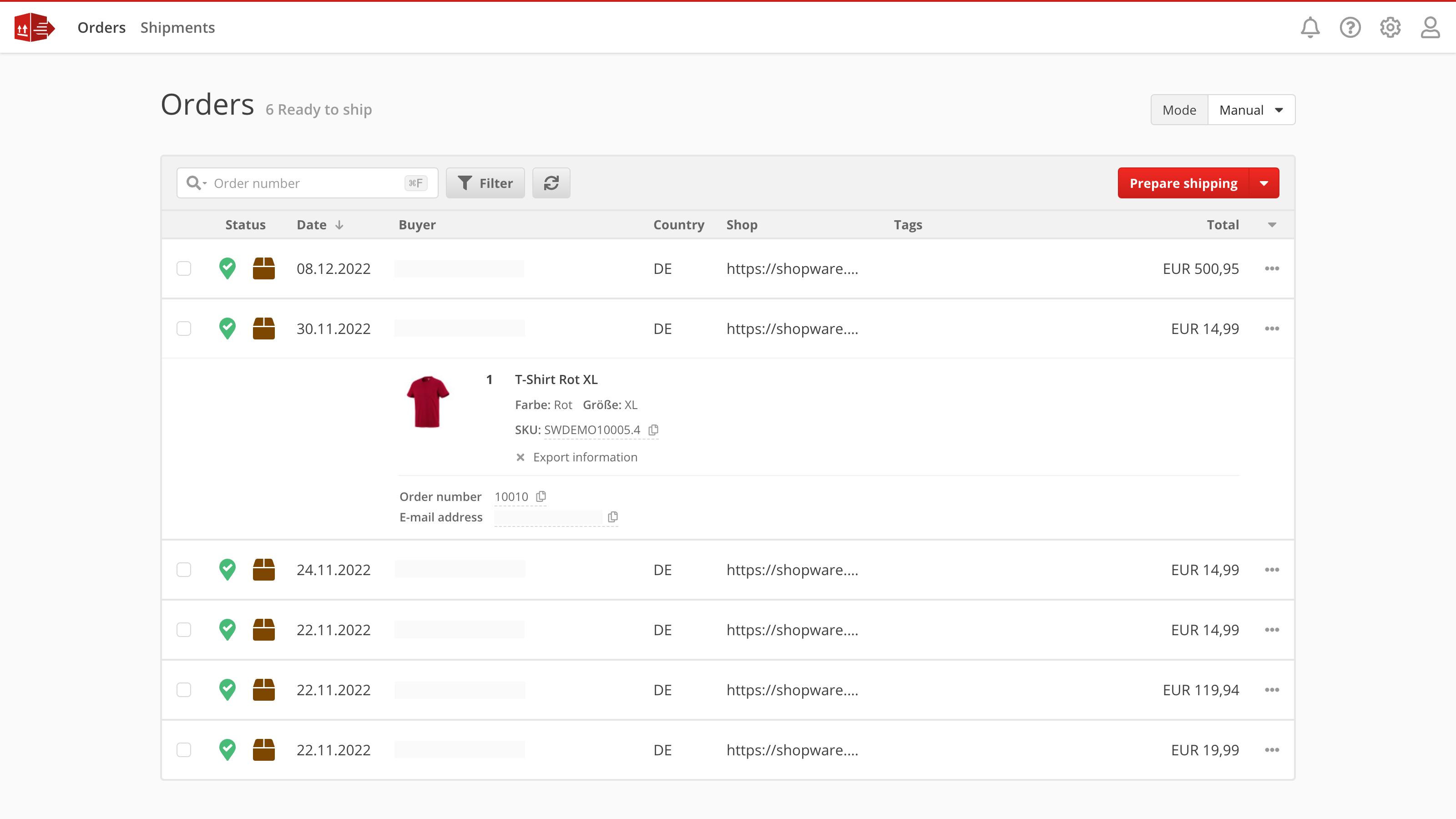Click the Buyer column header
The width and height of the screenshot is (1456, 819).
click(417, 225)
